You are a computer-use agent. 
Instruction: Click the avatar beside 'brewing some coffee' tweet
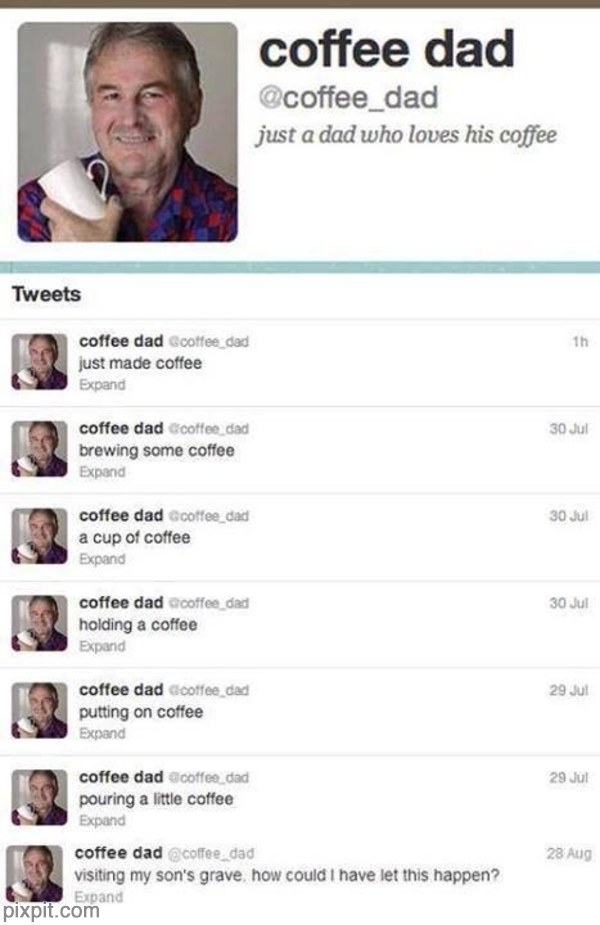coord(40,449)
